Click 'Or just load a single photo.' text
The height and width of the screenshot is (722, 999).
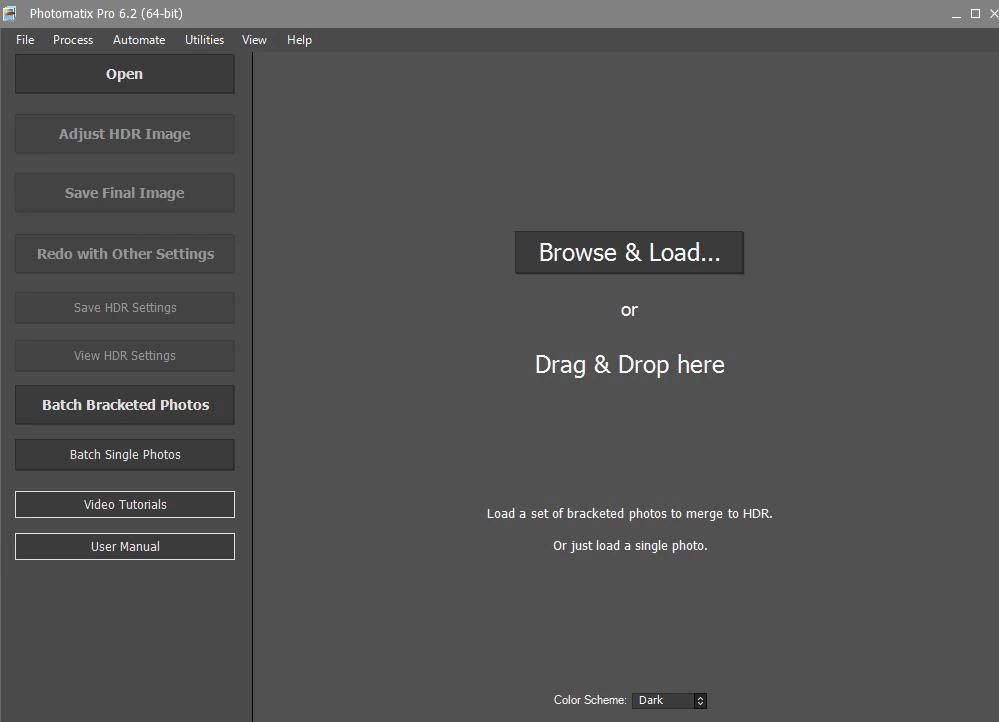(x=630, y=545)
